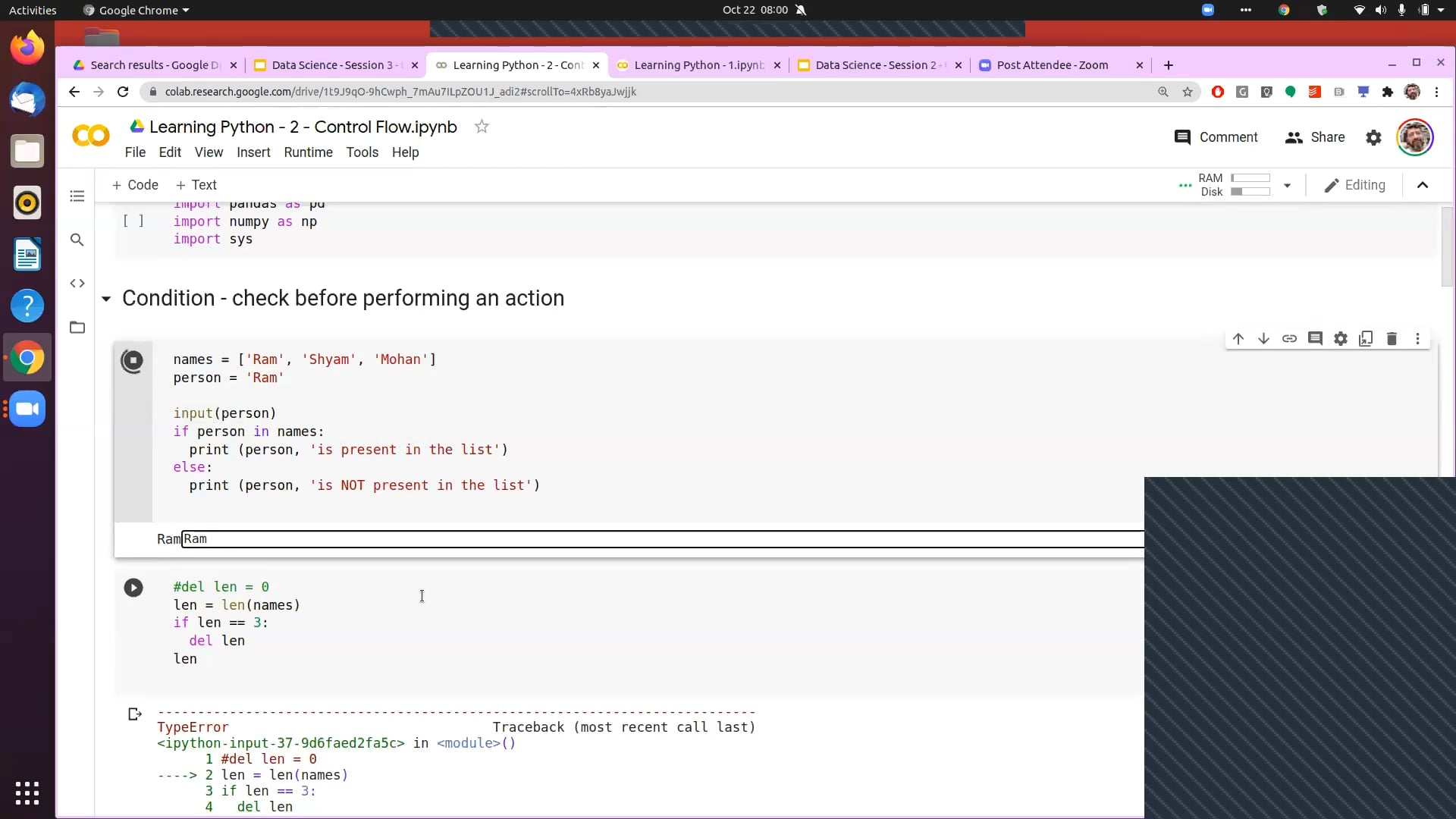Open the Editing mode selector
This screenshot has width=1456, height=819.
[x=1354, y=185]
